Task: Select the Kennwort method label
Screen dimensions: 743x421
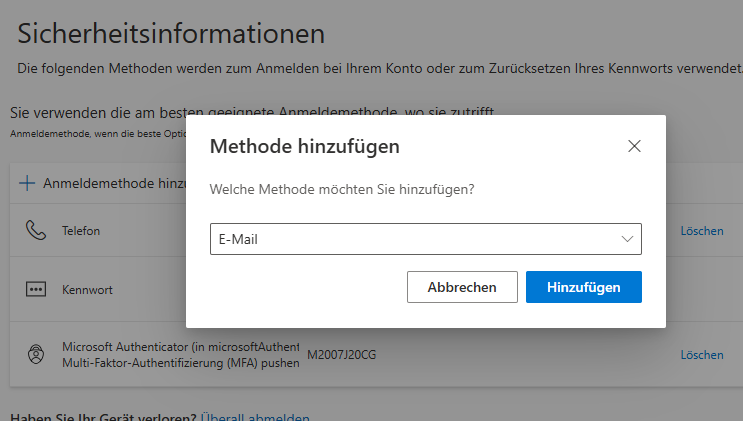Action: [87, 289]
